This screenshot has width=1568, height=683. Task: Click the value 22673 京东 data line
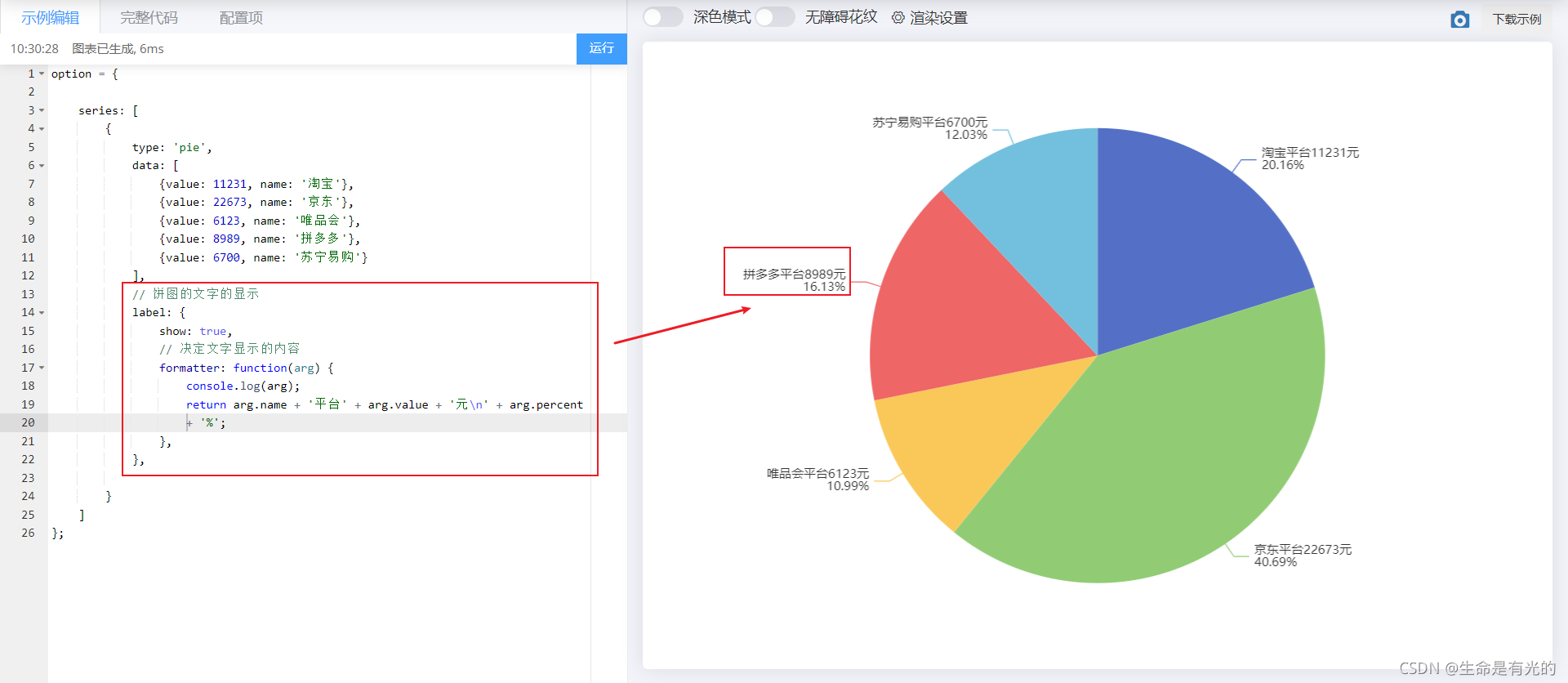click(x=256, y=202)
